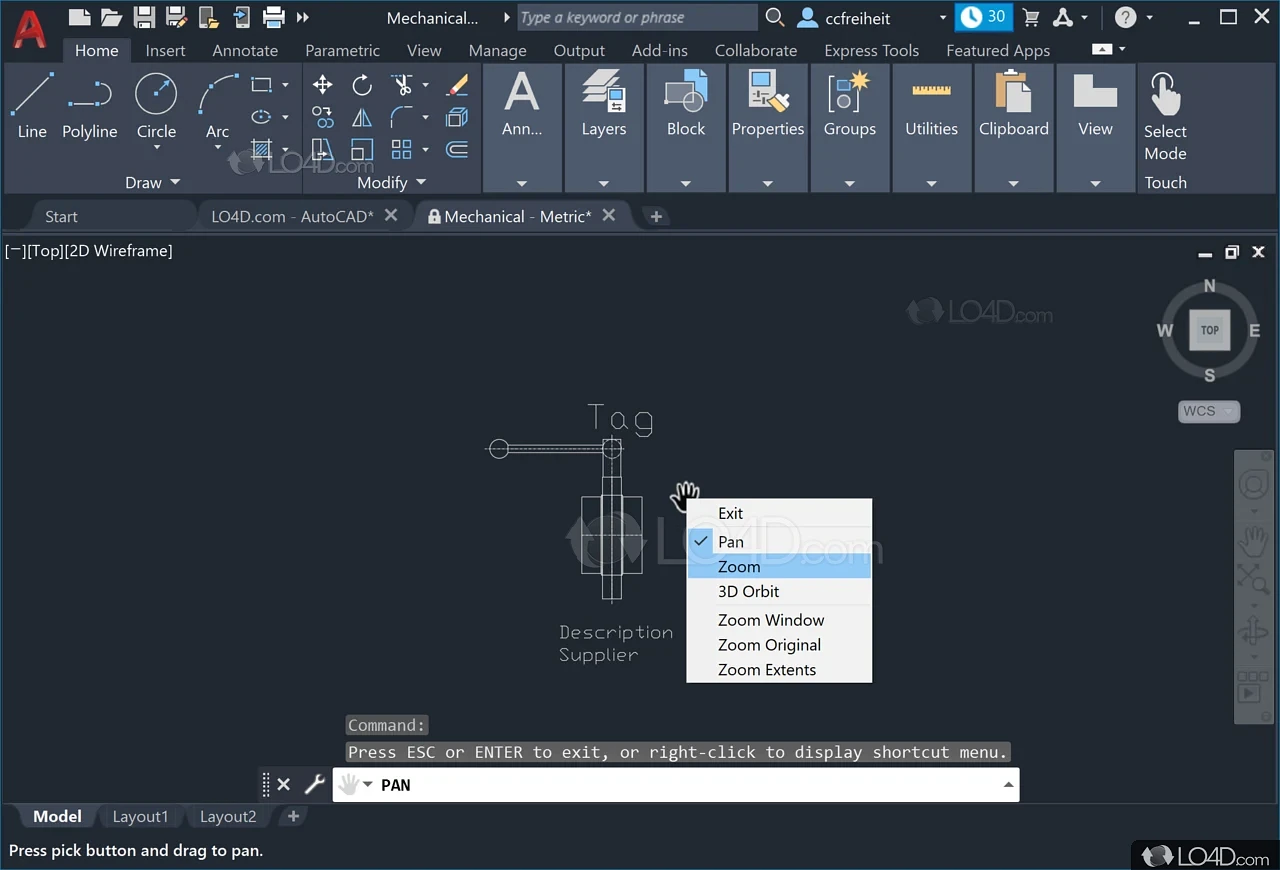Select the Erase tool
Image resolution: width=1280 pixels, height=870 pixels.
(456, 85)
